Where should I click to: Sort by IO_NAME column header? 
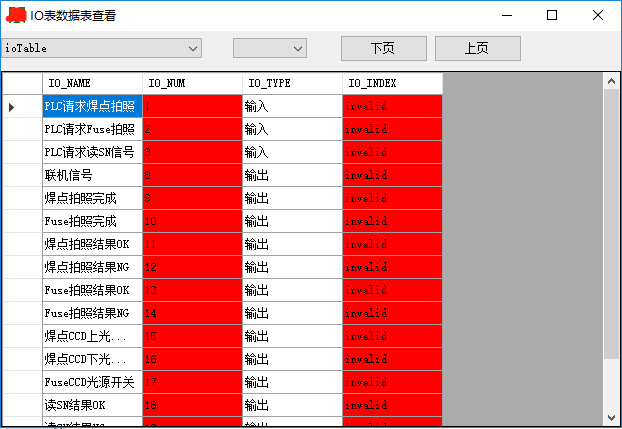[92, 83]
